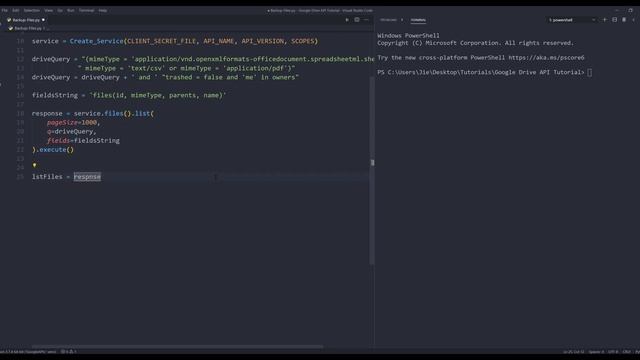Screen dimensions: 640x360
Task: Click the editor horizontal scrollbar
Action: click(178, 347)
